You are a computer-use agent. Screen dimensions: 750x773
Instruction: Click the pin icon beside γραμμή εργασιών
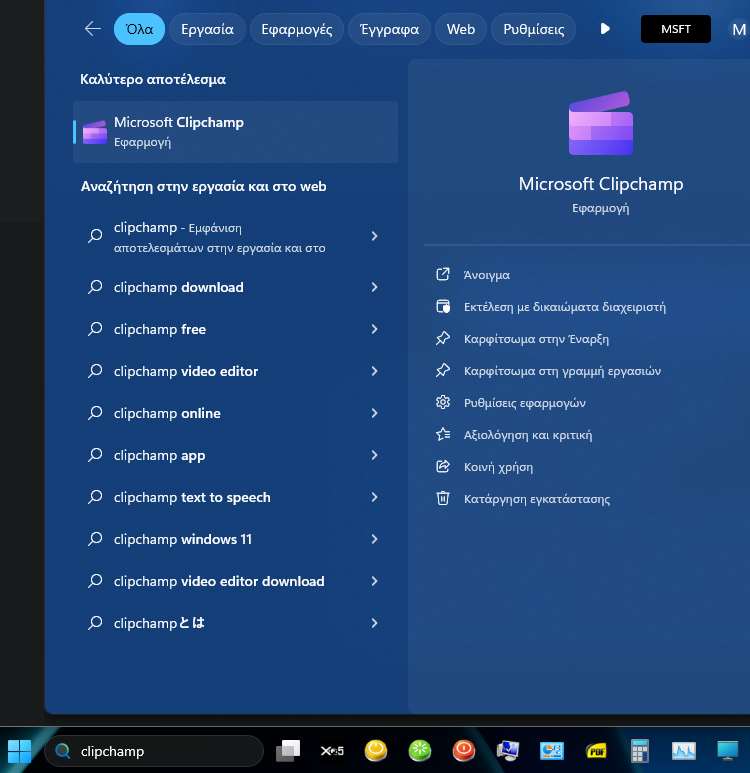[443, 370]
